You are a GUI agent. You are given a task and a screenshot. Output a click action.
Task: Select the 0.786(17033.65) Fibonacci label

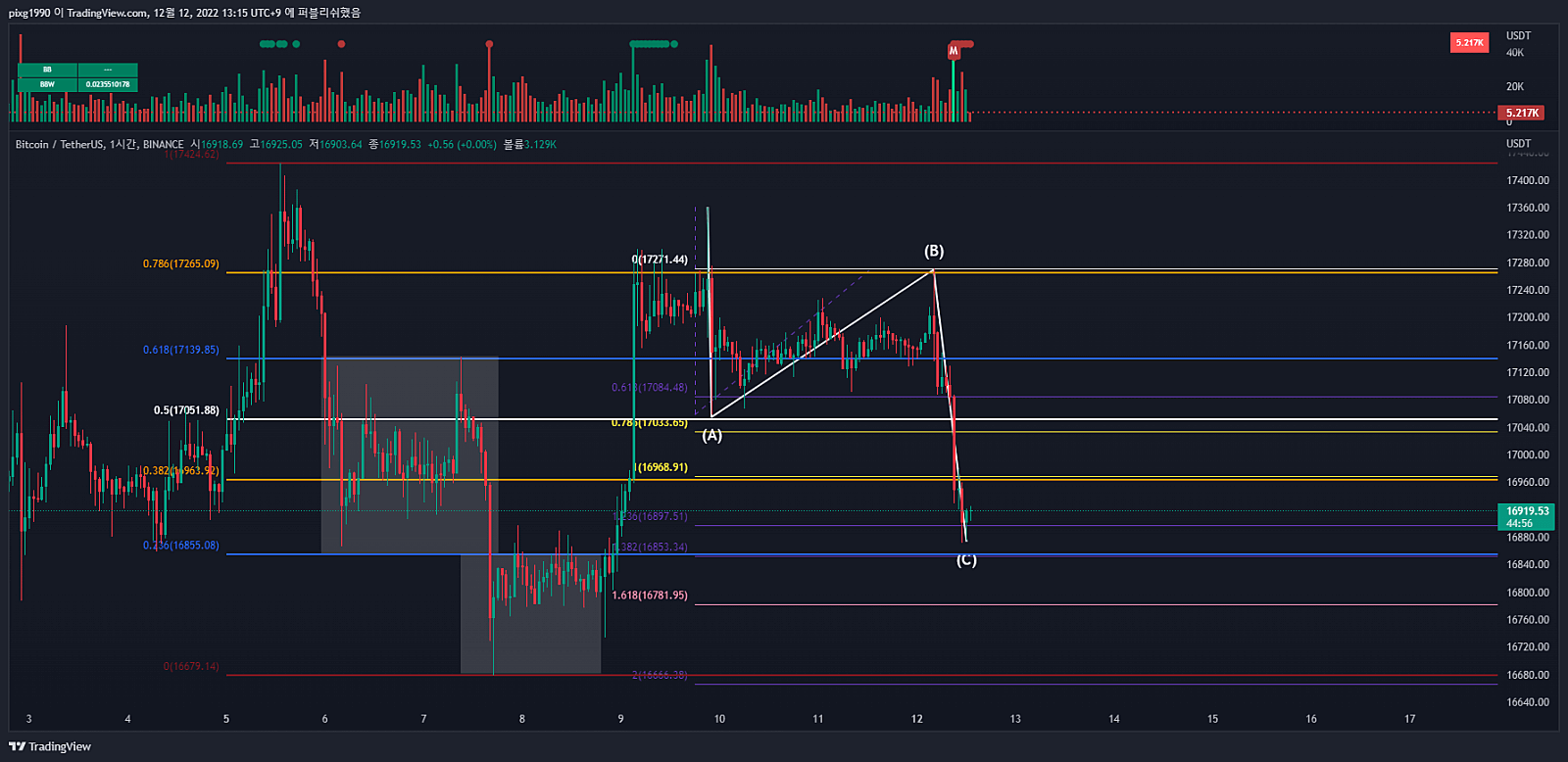(650, 423)
